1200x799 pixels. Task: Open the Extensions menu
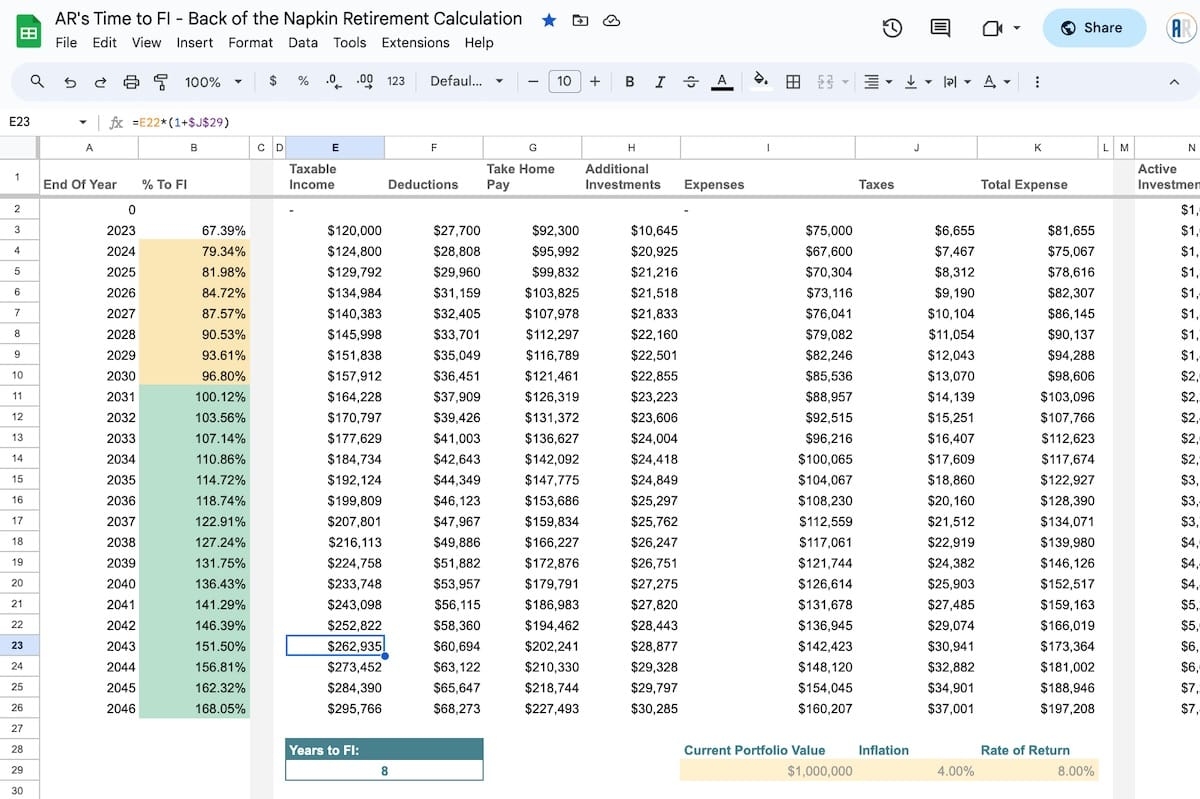pyautogui.click(x=415, y=43)
